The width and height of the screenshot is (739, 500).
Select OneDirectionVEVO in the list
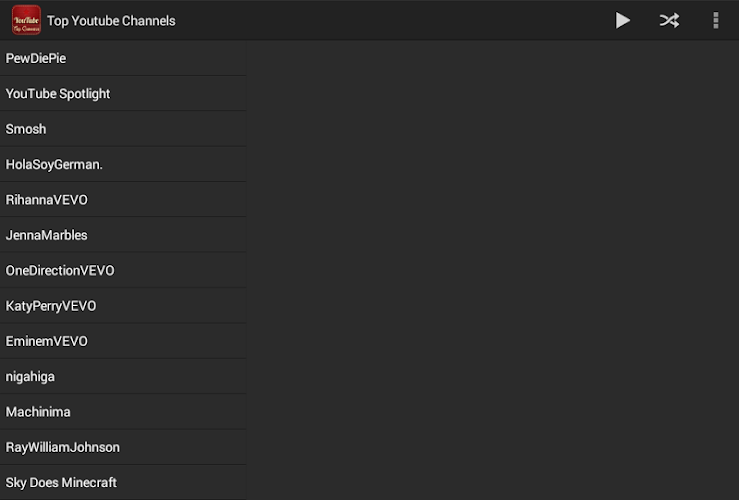[x=122, y=270]
